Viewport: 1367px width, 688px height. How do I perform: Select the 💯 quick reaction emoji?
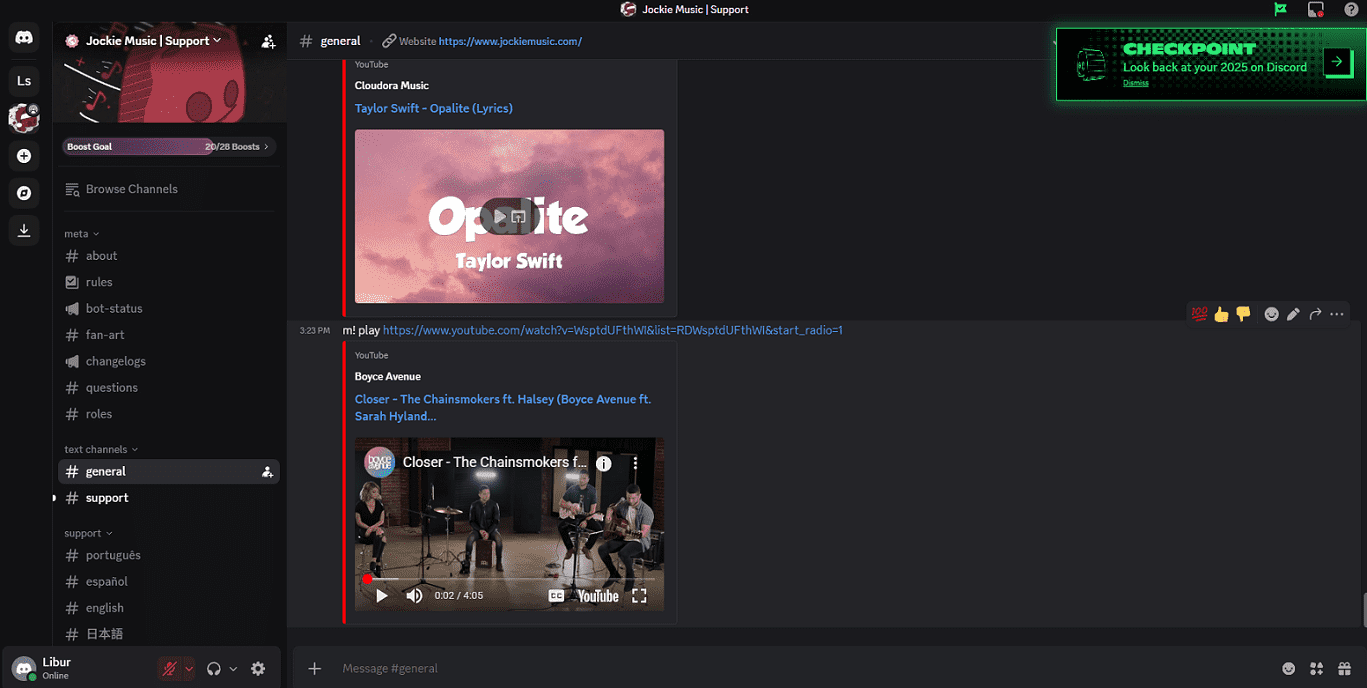pos(1199,313)
